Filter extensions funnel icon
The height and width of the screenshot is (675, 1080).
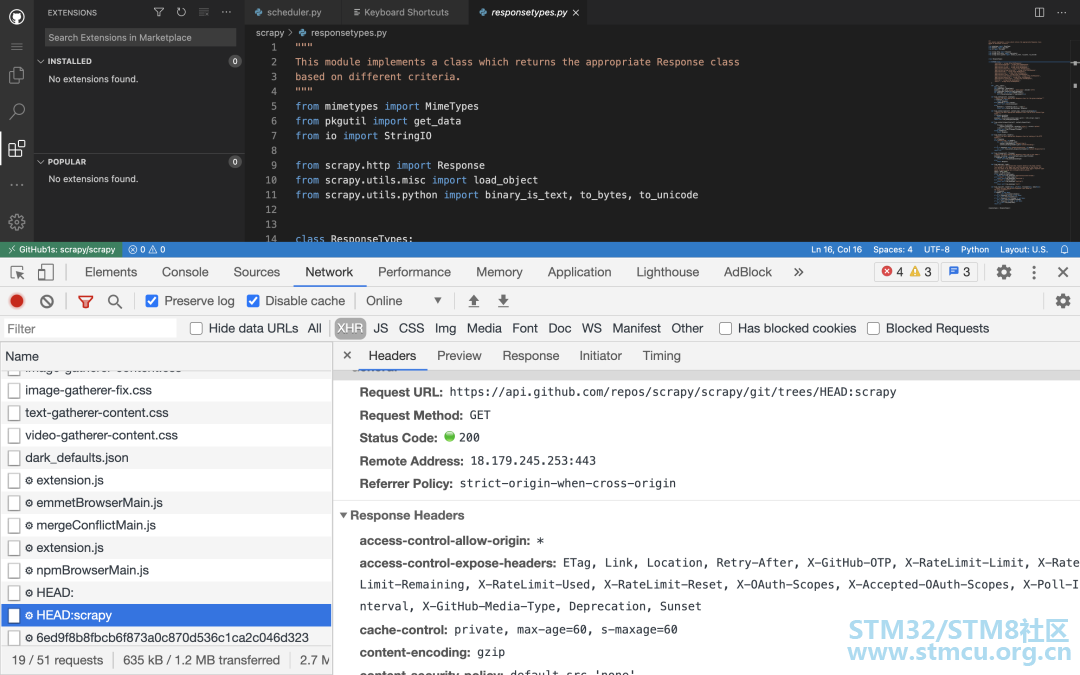pyautogui.click(x=159, y=12)
